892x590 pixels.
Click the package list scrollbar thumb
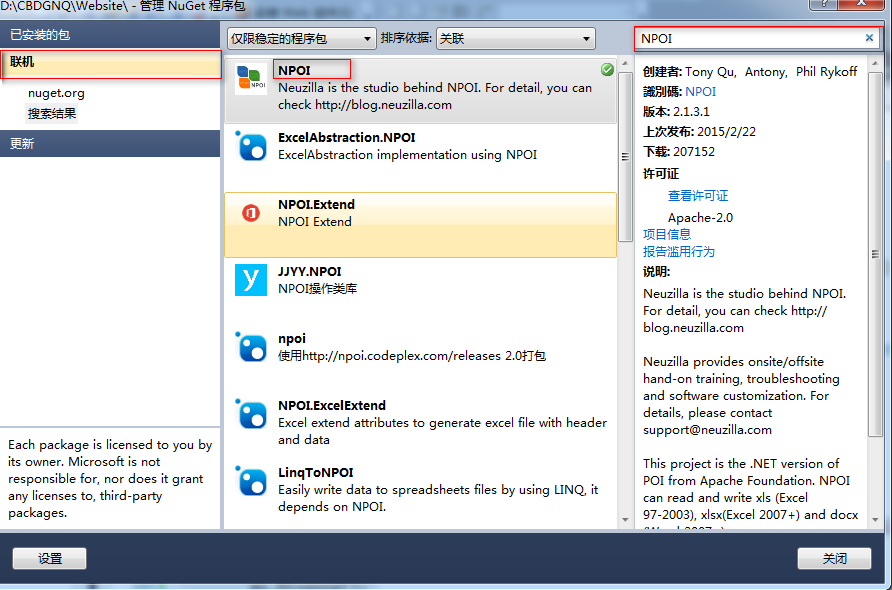(x=625, y=156)
